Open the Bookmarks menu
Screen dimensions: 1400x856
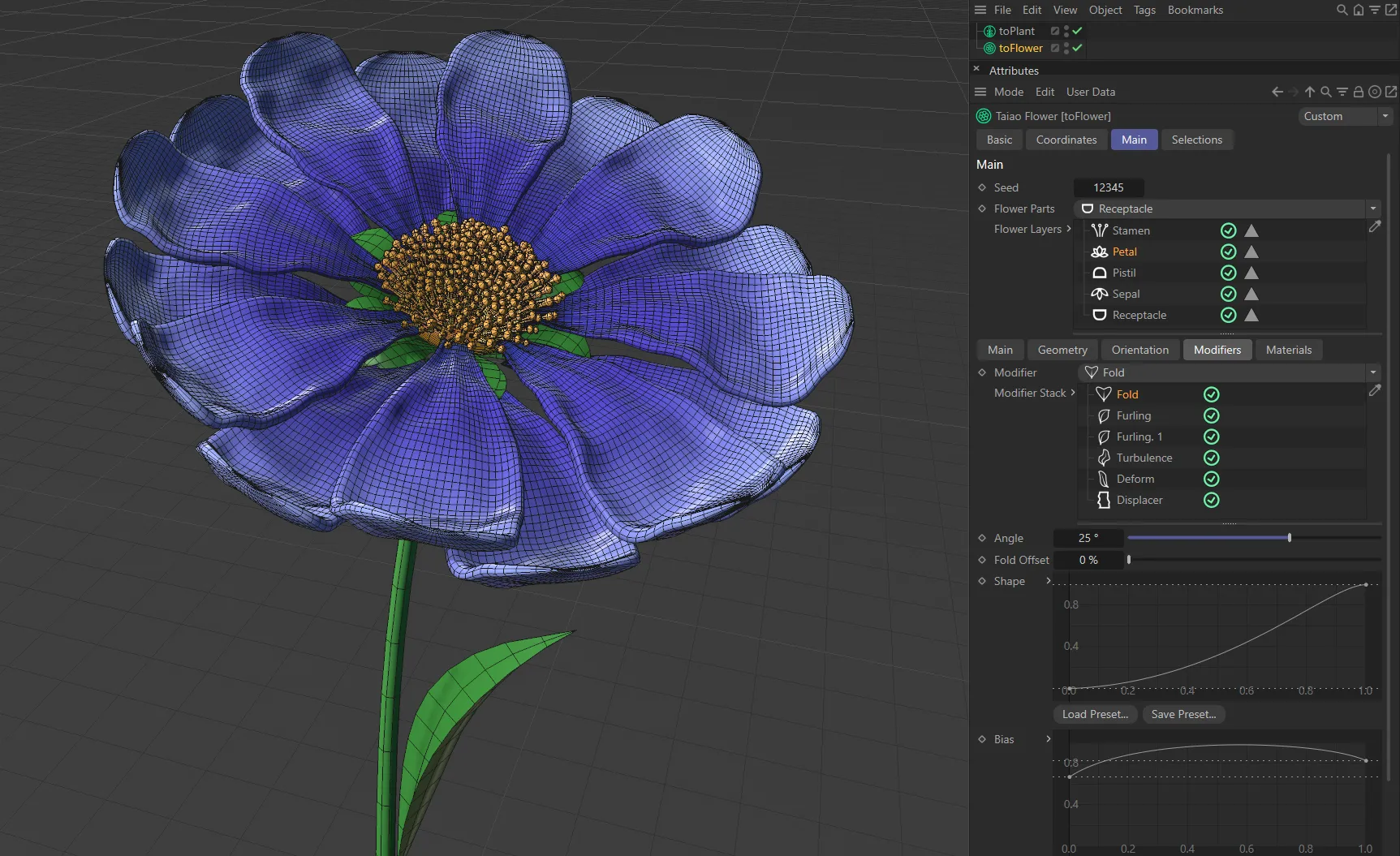tap(1195, 10)
